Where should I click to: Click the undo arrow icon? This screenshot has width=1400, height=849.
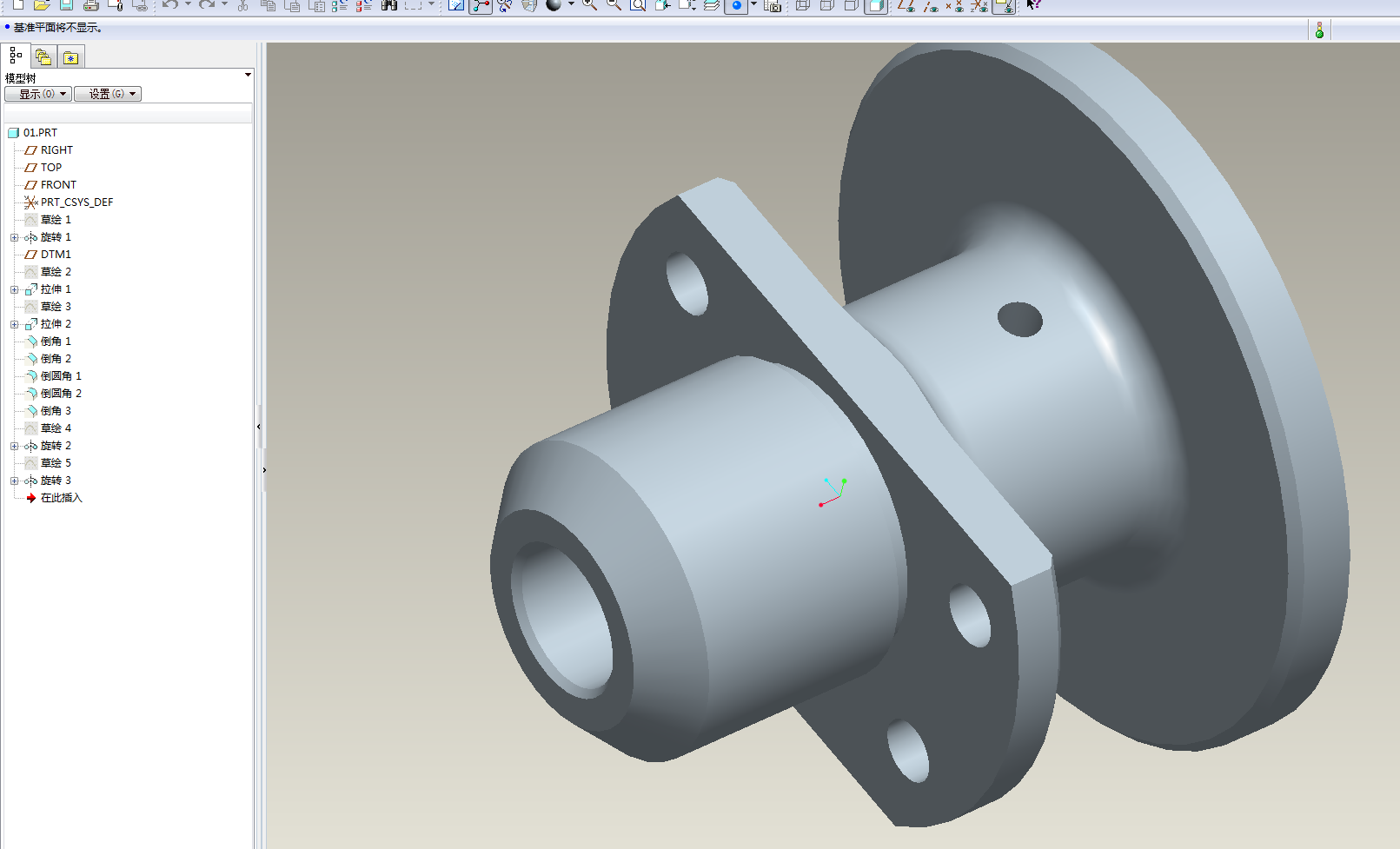click(169, 5)
